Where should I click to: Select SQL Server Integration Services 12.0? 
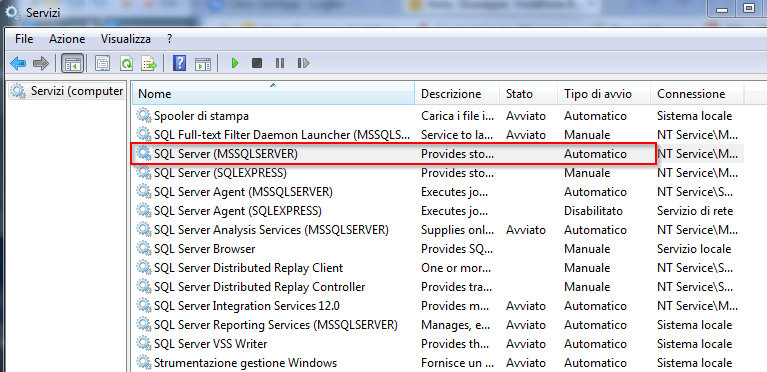438,306
